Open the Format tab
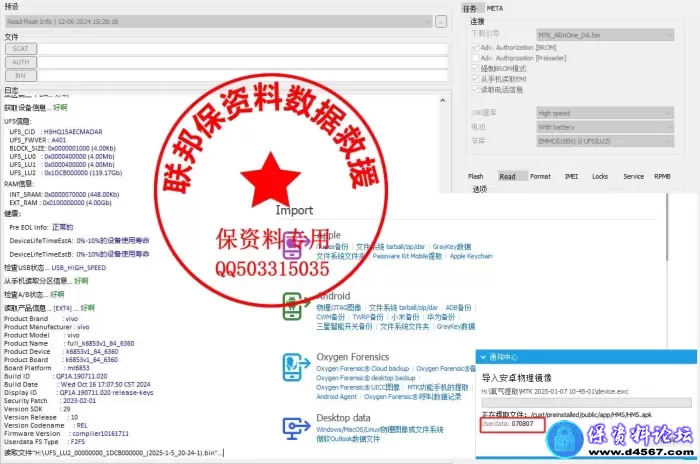The width and height of the screenshot is (700, 464). coord(540,176)
